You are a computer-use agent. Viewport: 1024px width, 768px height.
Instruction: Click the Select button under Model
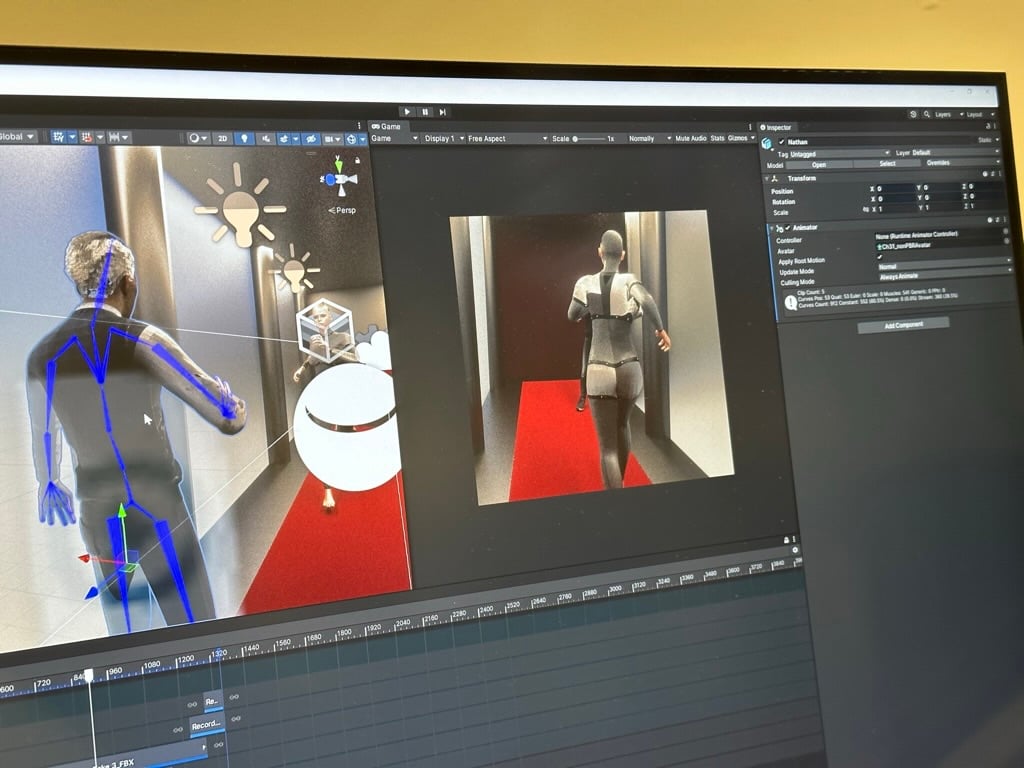[887, 163]
